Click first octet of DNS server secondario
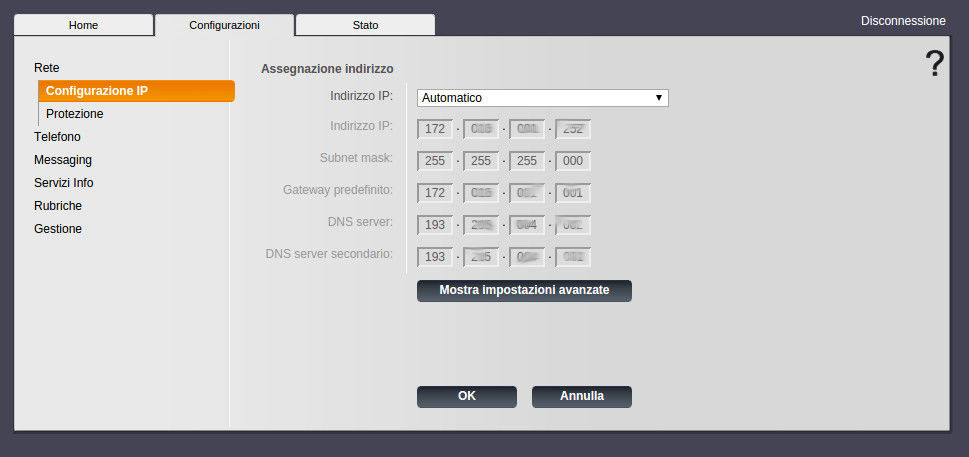The width and height of the screenshot is (969, 457). (x=435, y=257)
